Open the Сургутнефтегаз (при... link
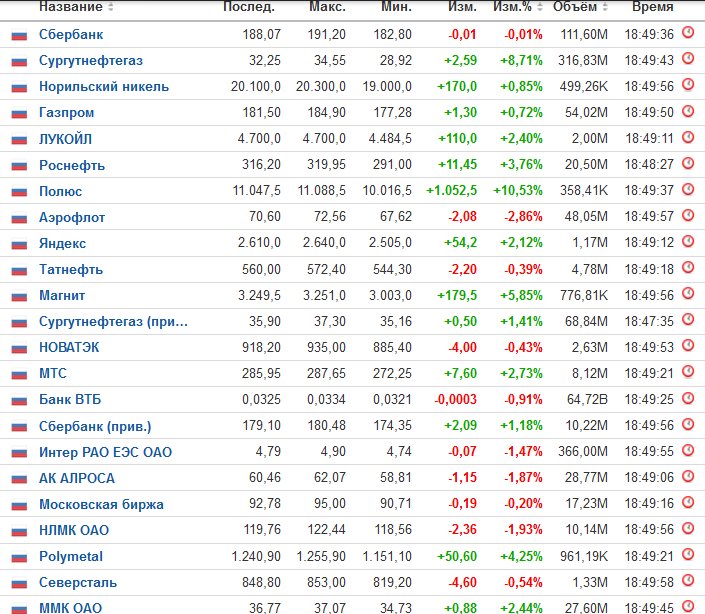Screen dimensions: 705x614 click(x=113, y=322)
